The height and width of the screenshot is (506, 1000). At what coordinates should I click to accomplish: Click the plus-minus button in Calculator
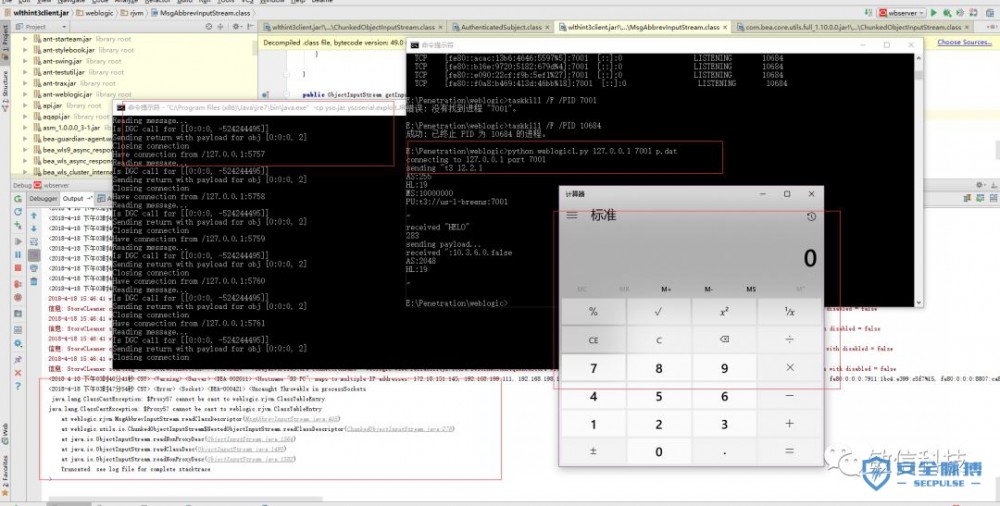coord(593,452)
